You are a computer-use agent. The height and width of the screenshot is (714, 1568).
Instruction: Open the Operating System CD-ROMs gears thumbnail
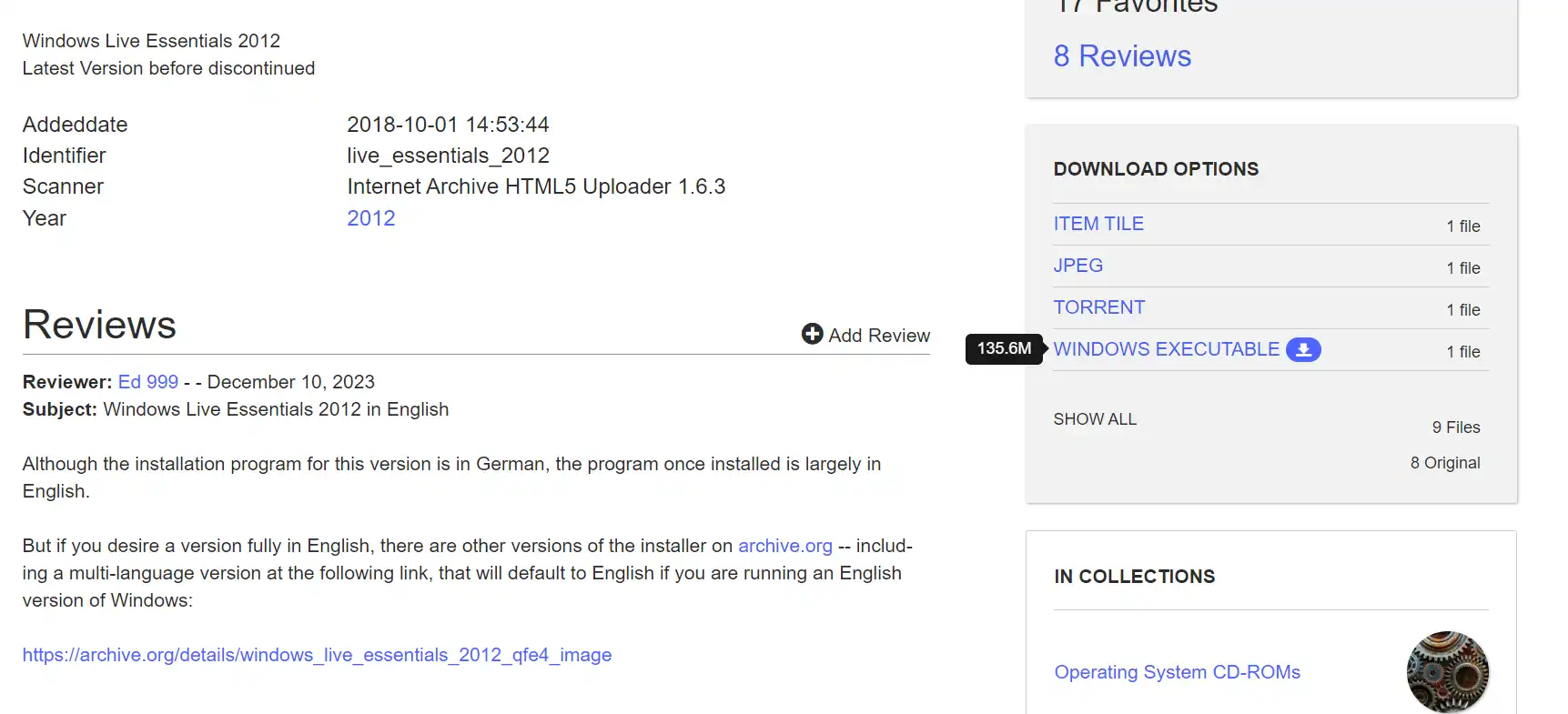click(x=1447, y=672)
